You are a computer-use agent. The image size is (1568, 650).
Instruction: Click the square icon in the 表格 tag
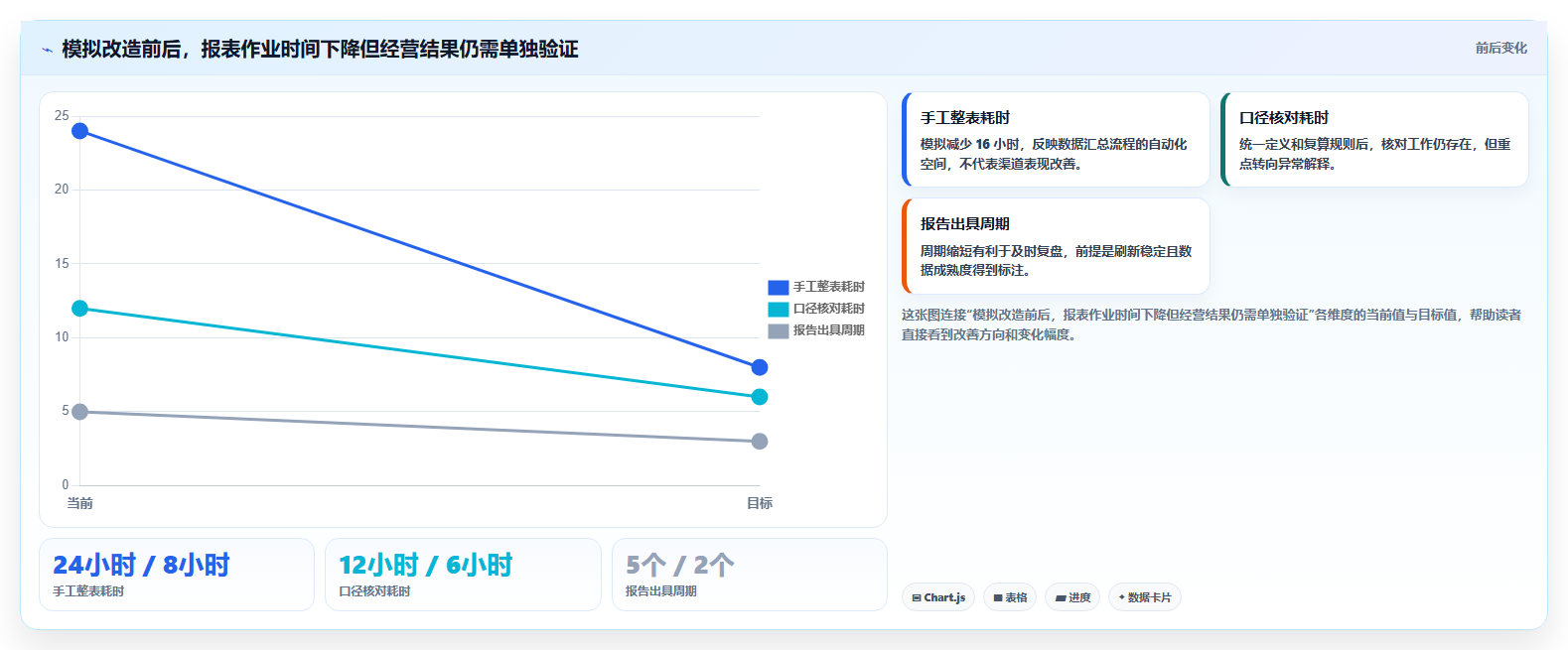tap(998, 598)
